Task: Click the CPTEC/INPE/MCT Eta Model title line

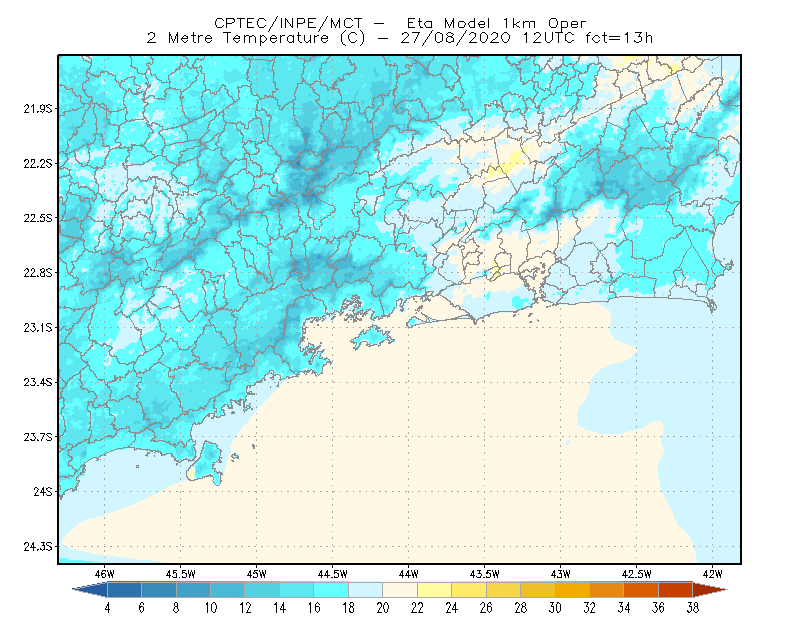Action: point(400,23)
